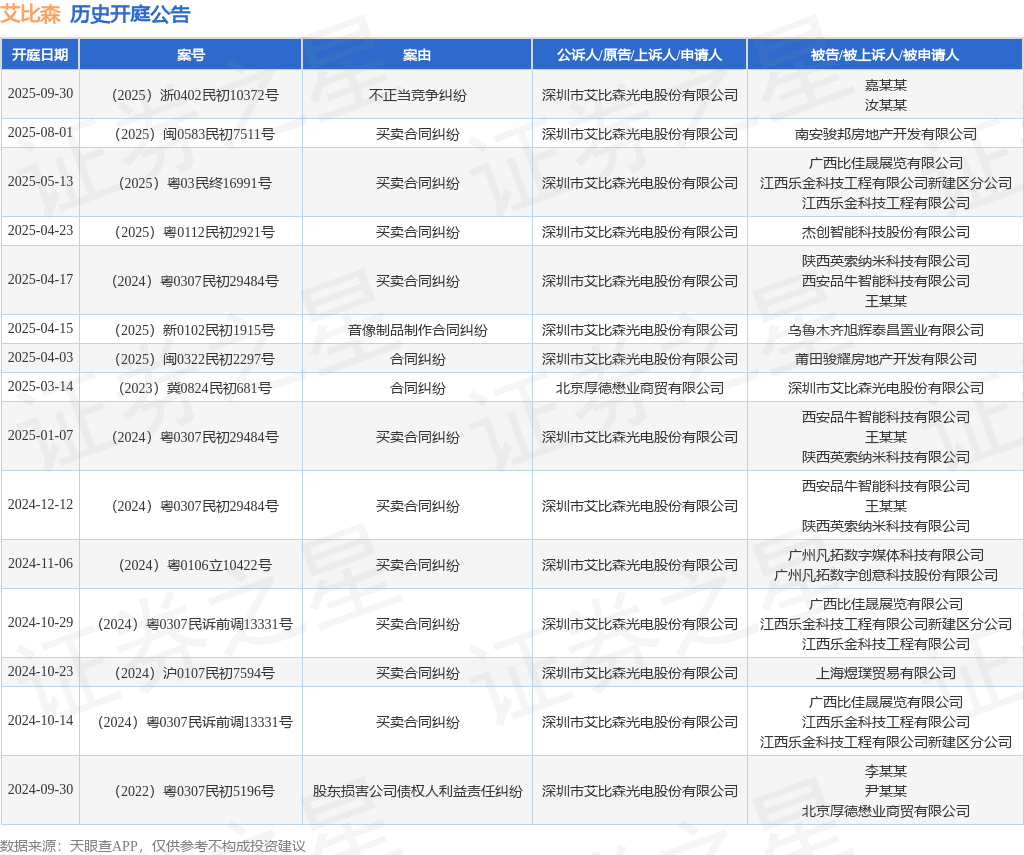Select the date 2024-11-06
Image resolution: width=1024 pixels, height=855 pixels.
click(40, 563)
